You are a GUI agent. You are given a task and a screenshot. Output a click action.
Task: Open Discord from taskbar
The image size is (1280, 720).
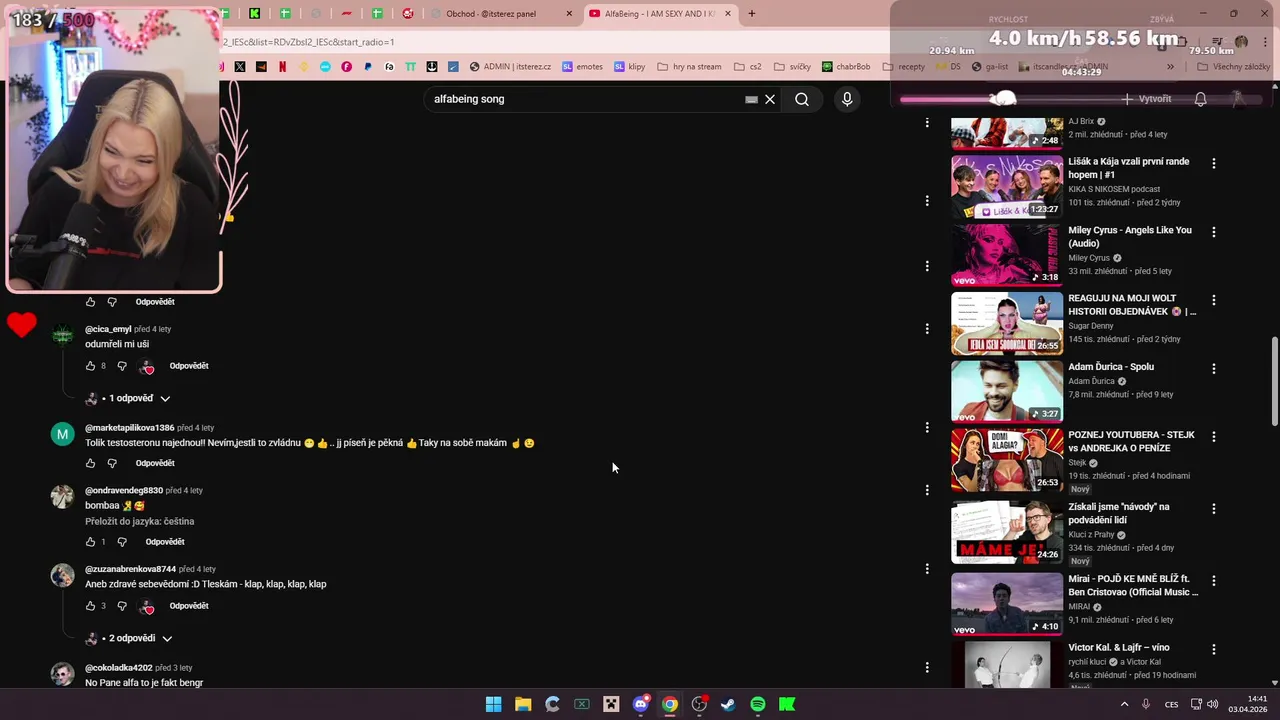(641, 704)
